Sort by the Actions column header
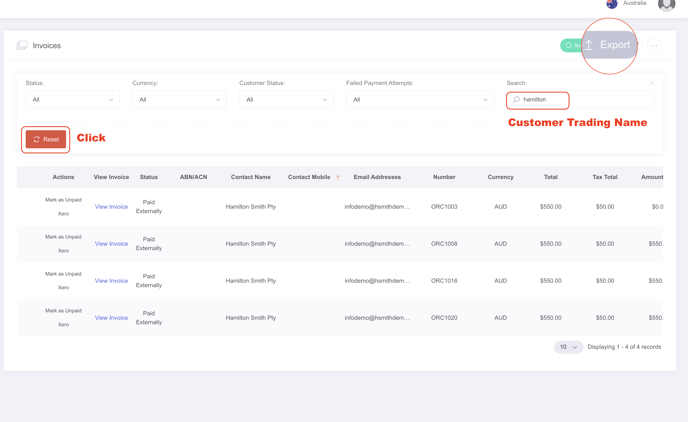 pos(63,177)
